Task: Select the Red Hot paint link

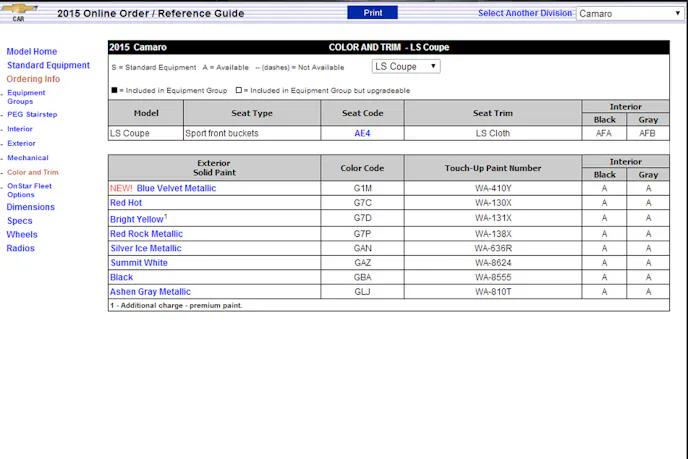Action: 126,203
